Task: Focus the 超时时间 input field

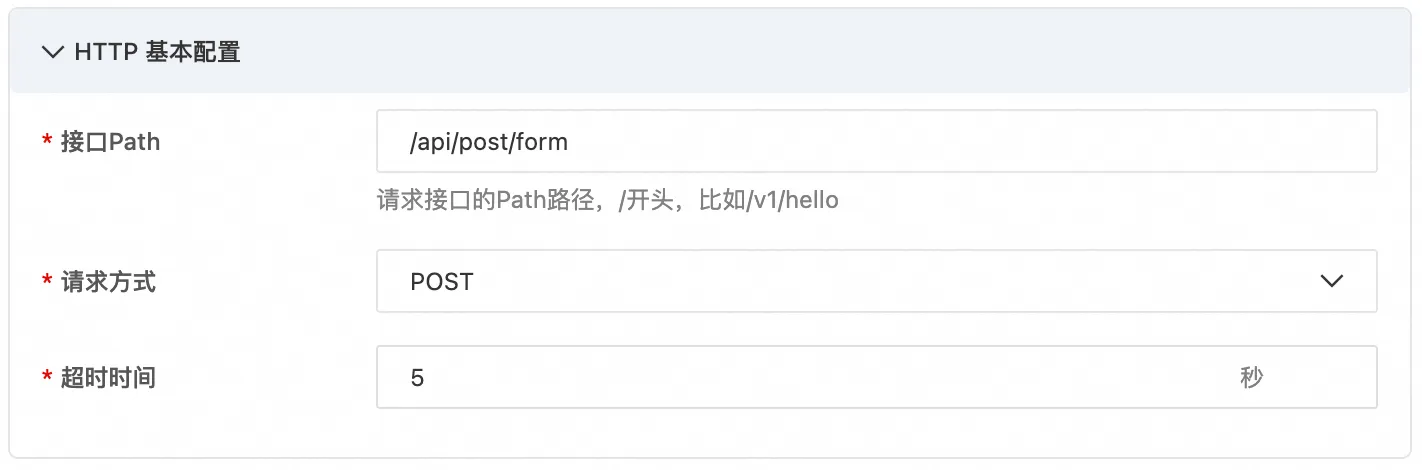Action: coord(877,377)
